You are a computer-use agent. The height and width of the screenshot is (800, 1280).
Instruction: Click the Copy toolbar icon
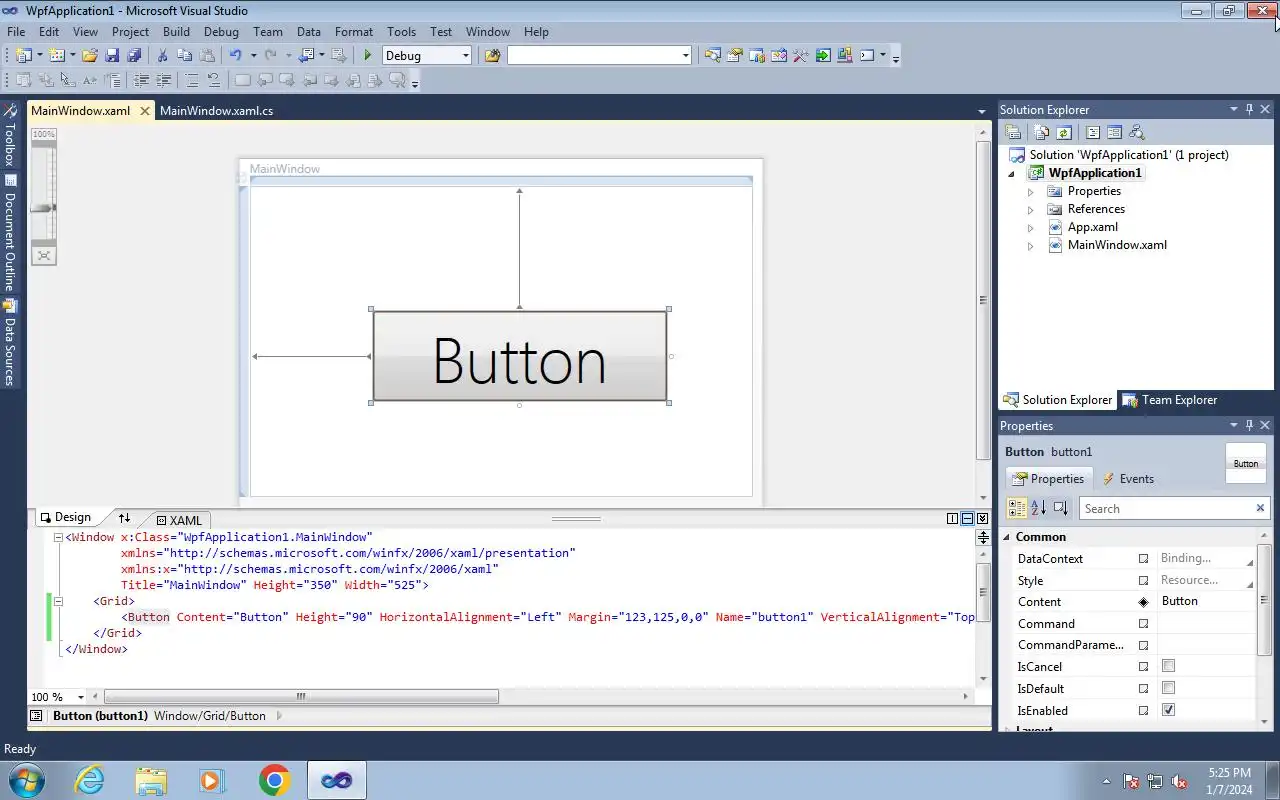[x=184, y=56]
